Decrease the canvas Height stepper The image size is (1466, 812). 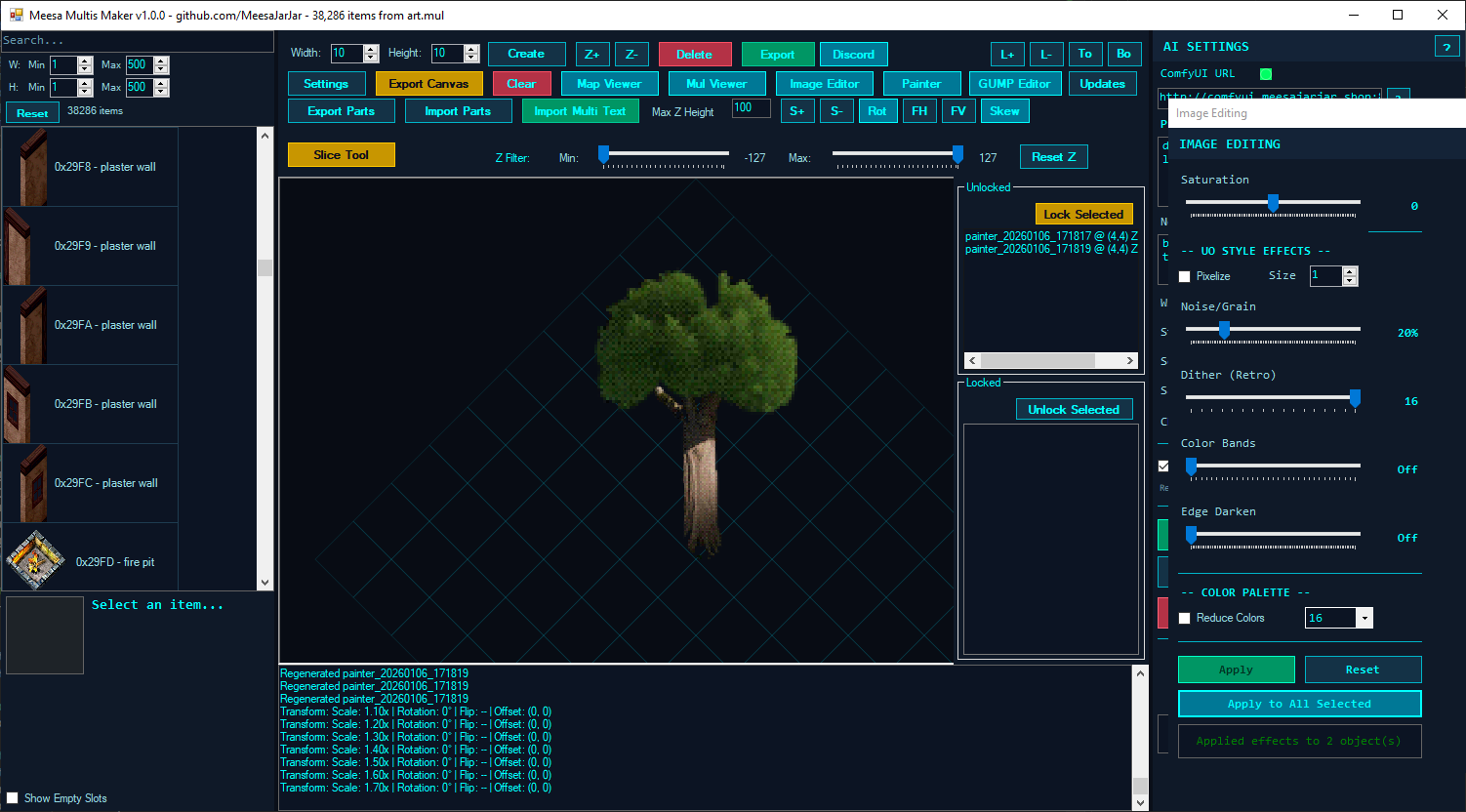click(471, 59)
